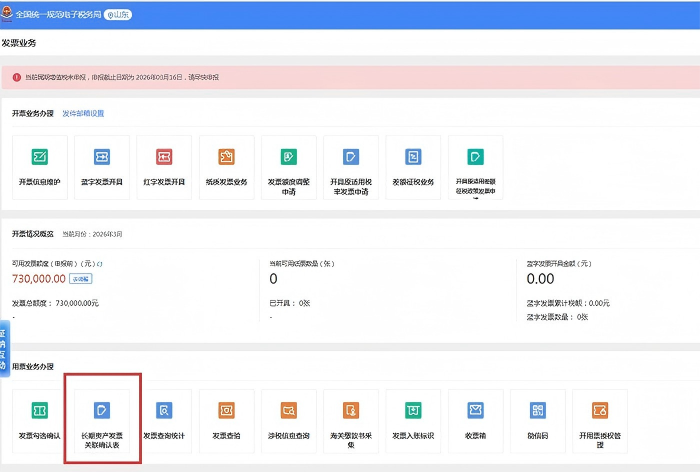
Task: Click the 发票业务 page heading
Action: coord(19,43)
